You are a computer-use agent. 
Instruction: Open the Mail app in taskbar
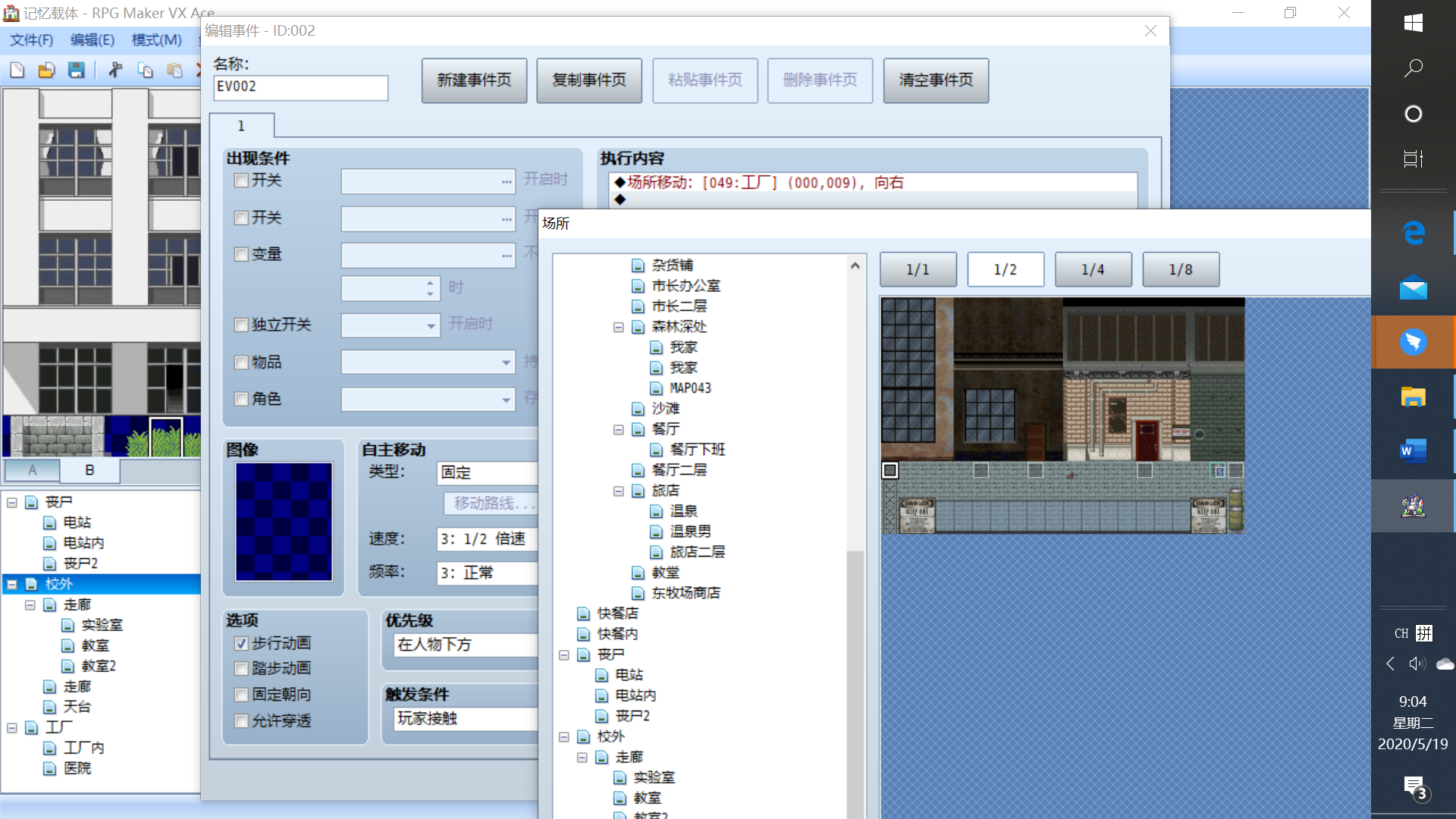(x=1413, y=288)
